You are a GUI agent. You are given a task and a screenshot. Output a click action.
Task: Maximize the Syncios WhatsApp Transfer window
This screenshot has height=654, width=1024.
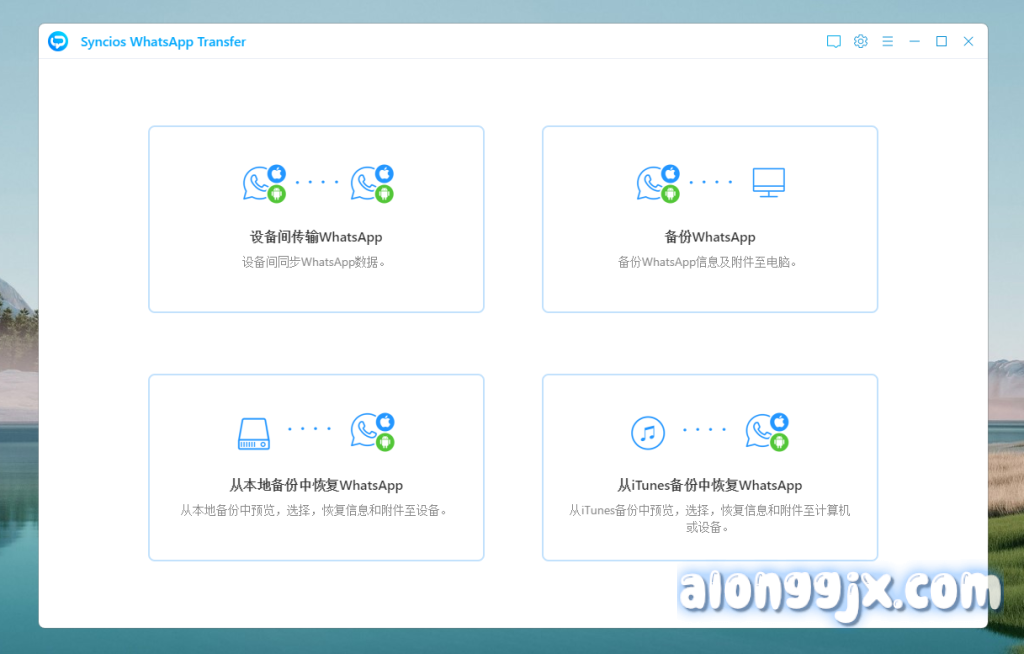[x=941, y=42]
